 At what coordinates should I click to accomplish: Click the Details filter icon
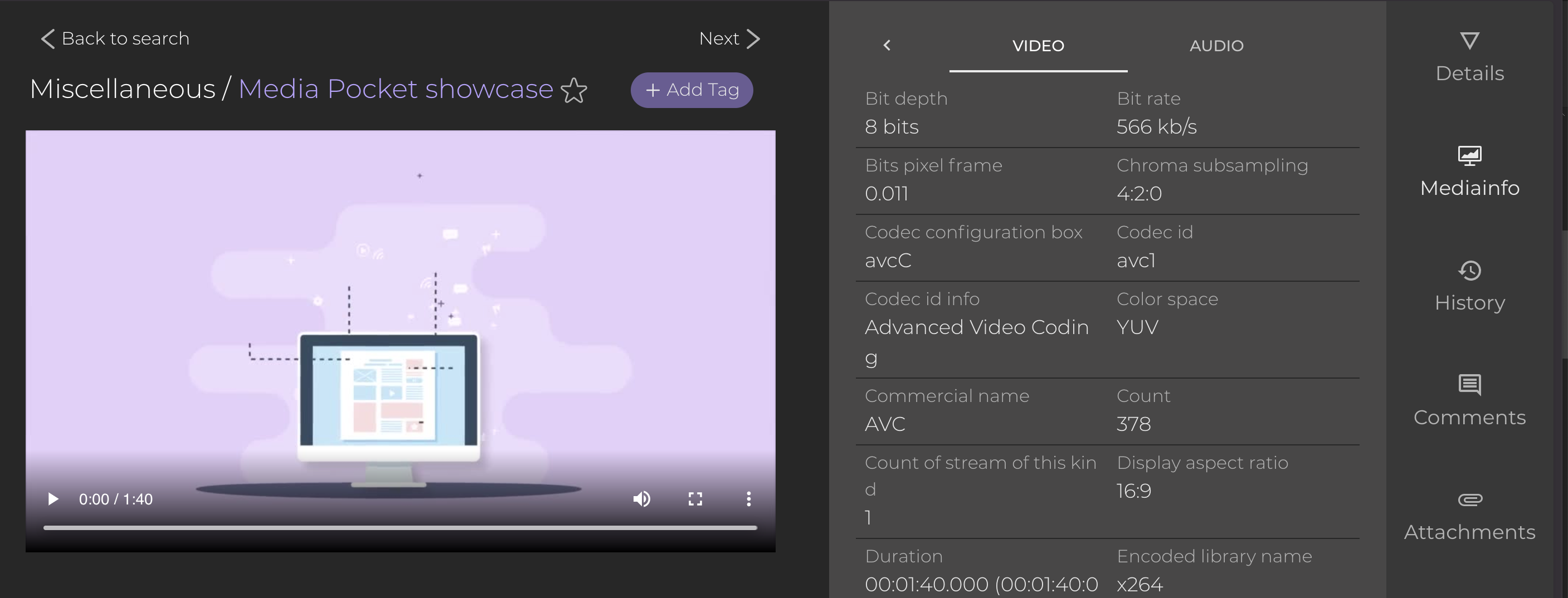[1469, 41]
